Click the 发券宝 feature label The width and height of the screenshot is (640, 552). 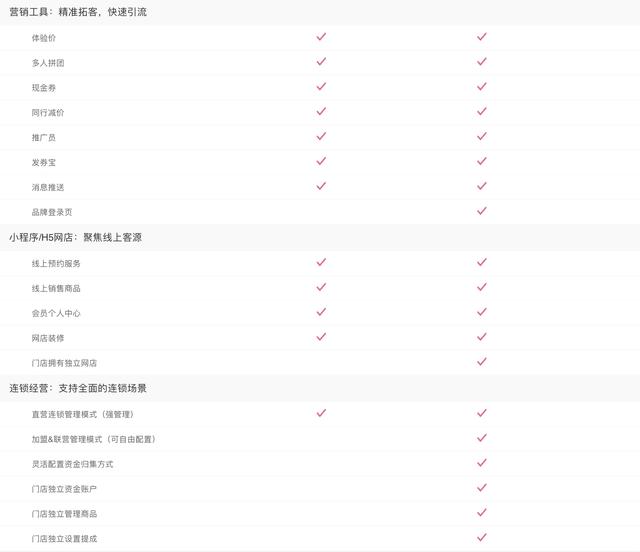coord(44,162)
